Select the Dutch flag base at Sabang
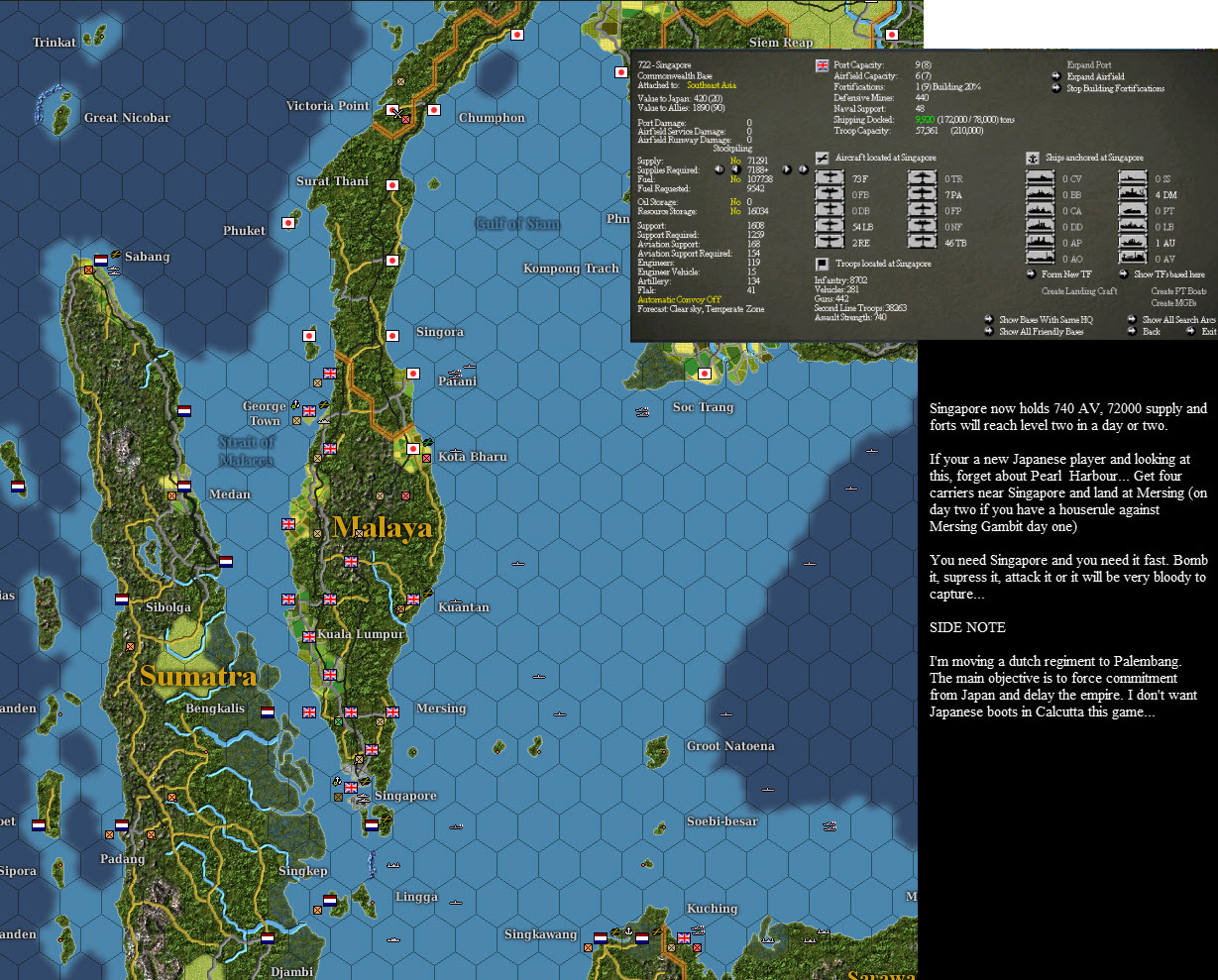The image size is (1218, 980). coord(101,261)
